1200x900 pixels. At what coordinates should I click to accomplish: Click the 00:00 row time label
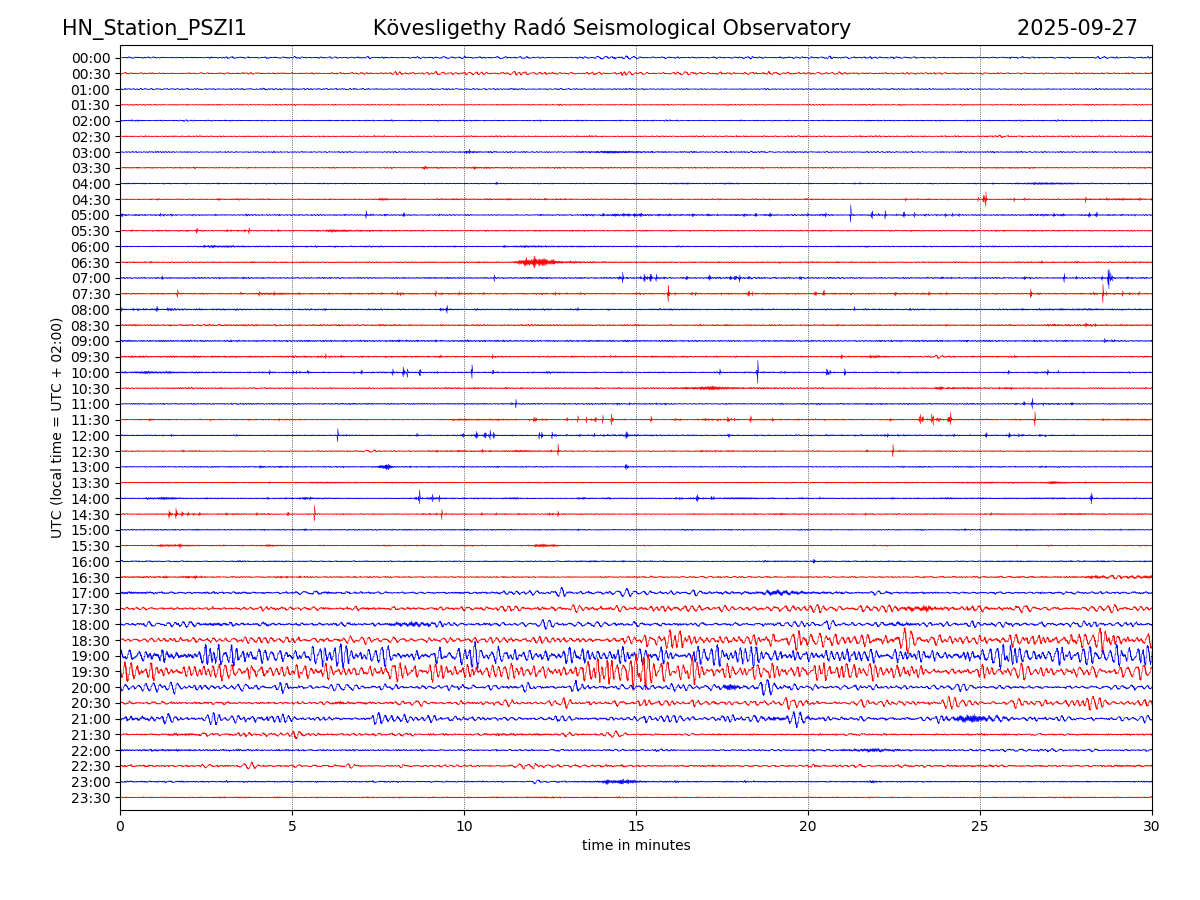click(91, 58)
